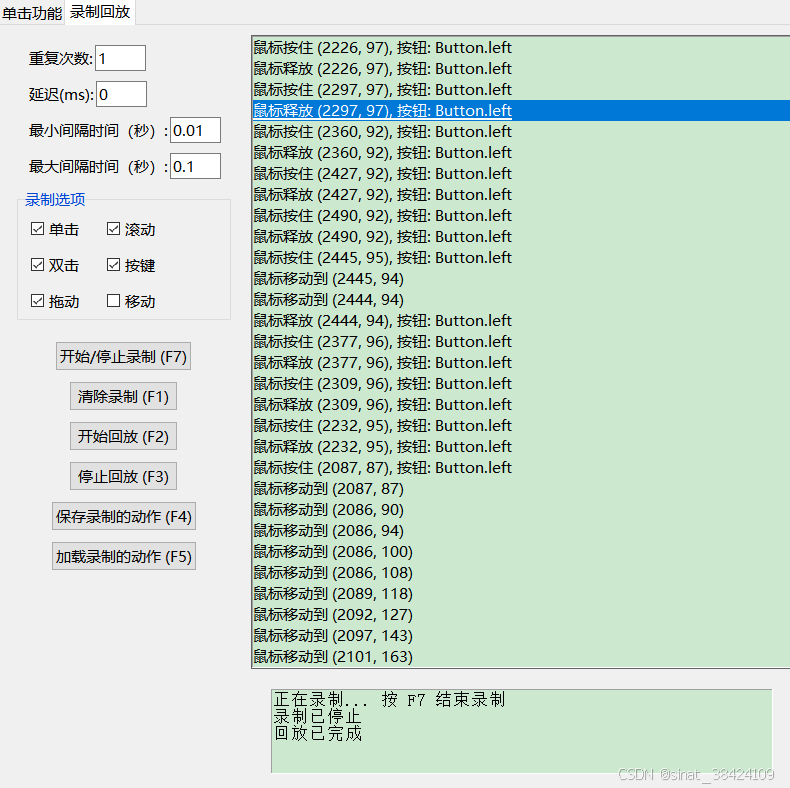
Task: Click log line 回放已完成
Action: (x=317, y=733)
